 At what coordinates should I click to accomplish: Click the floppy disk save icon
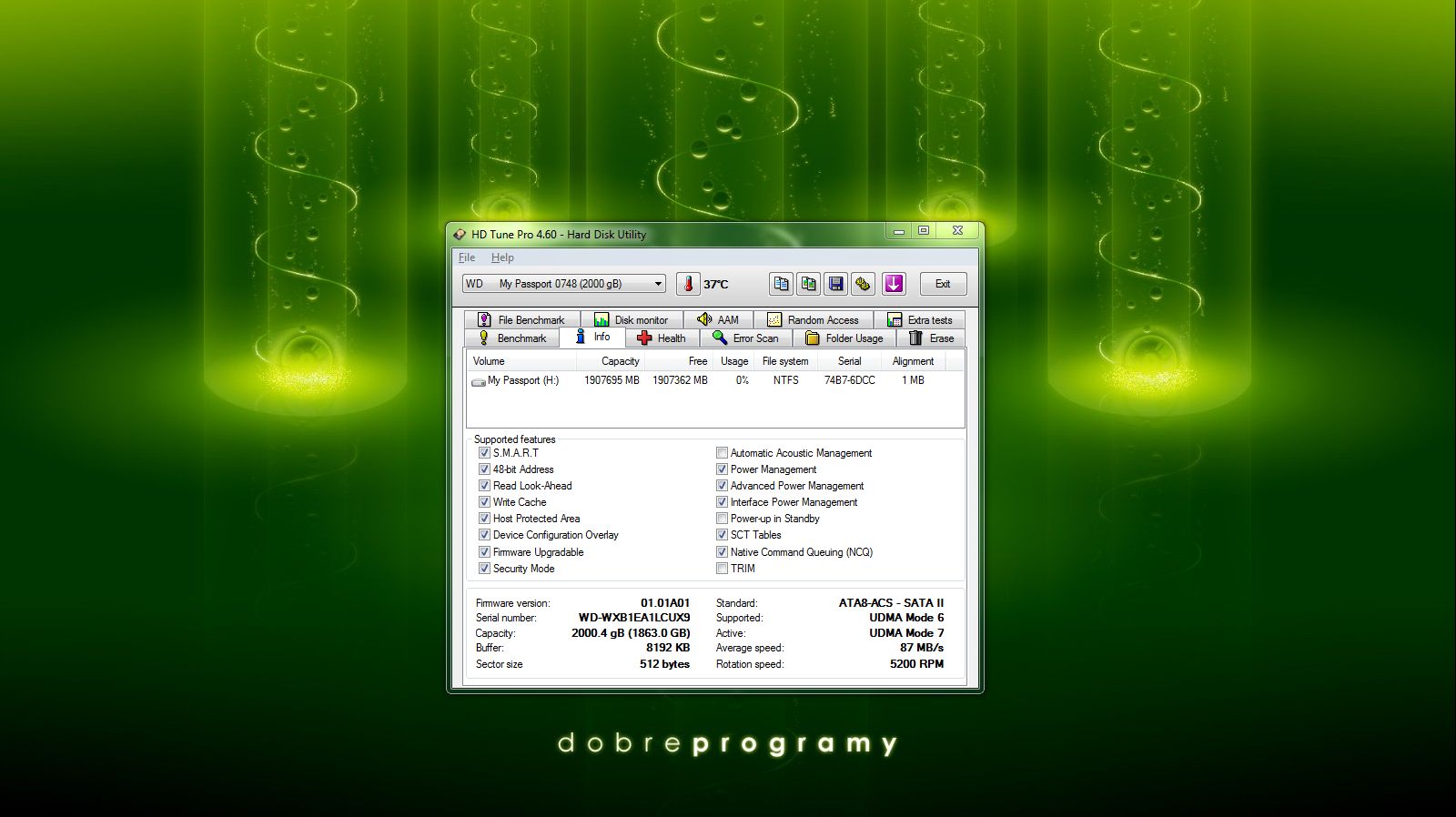point(835,284)
